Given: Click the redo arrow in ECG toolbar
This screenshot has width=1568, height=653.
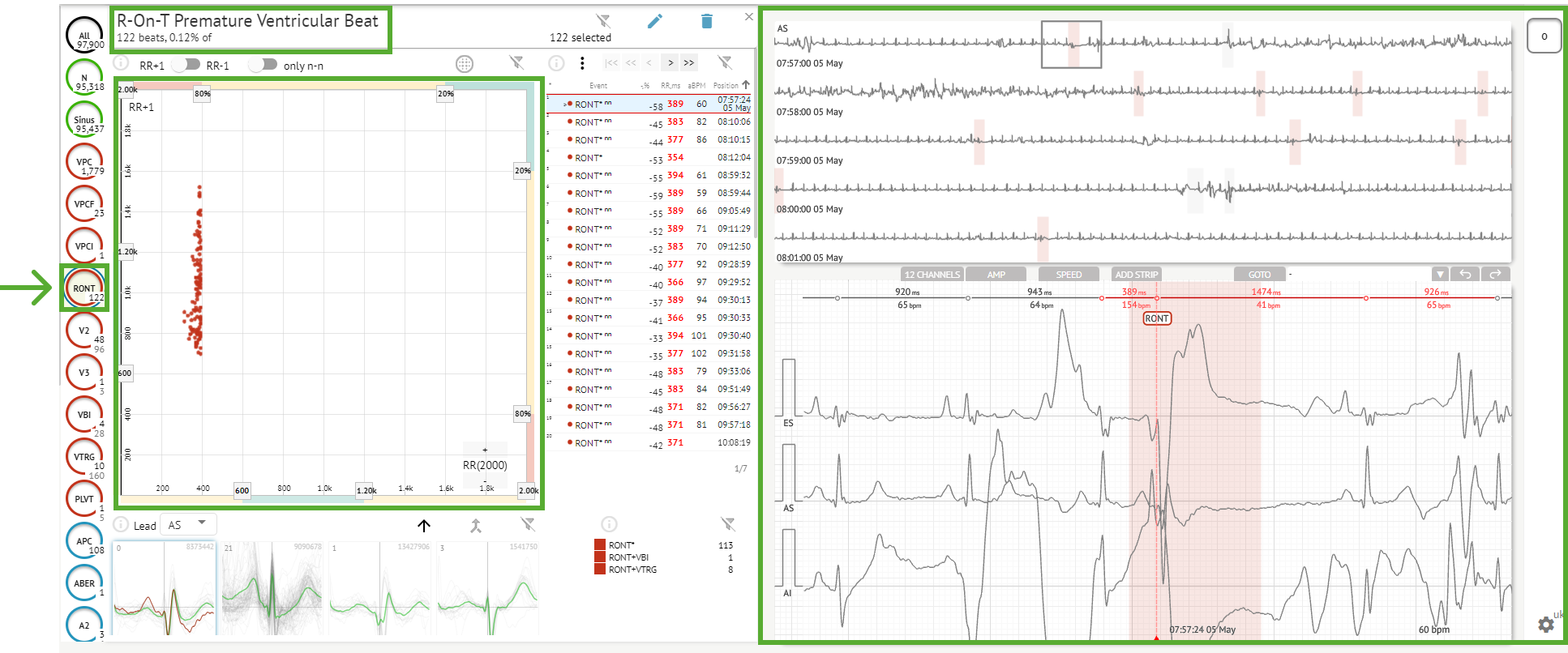Looking at the screenshot, I should 1495,275.
